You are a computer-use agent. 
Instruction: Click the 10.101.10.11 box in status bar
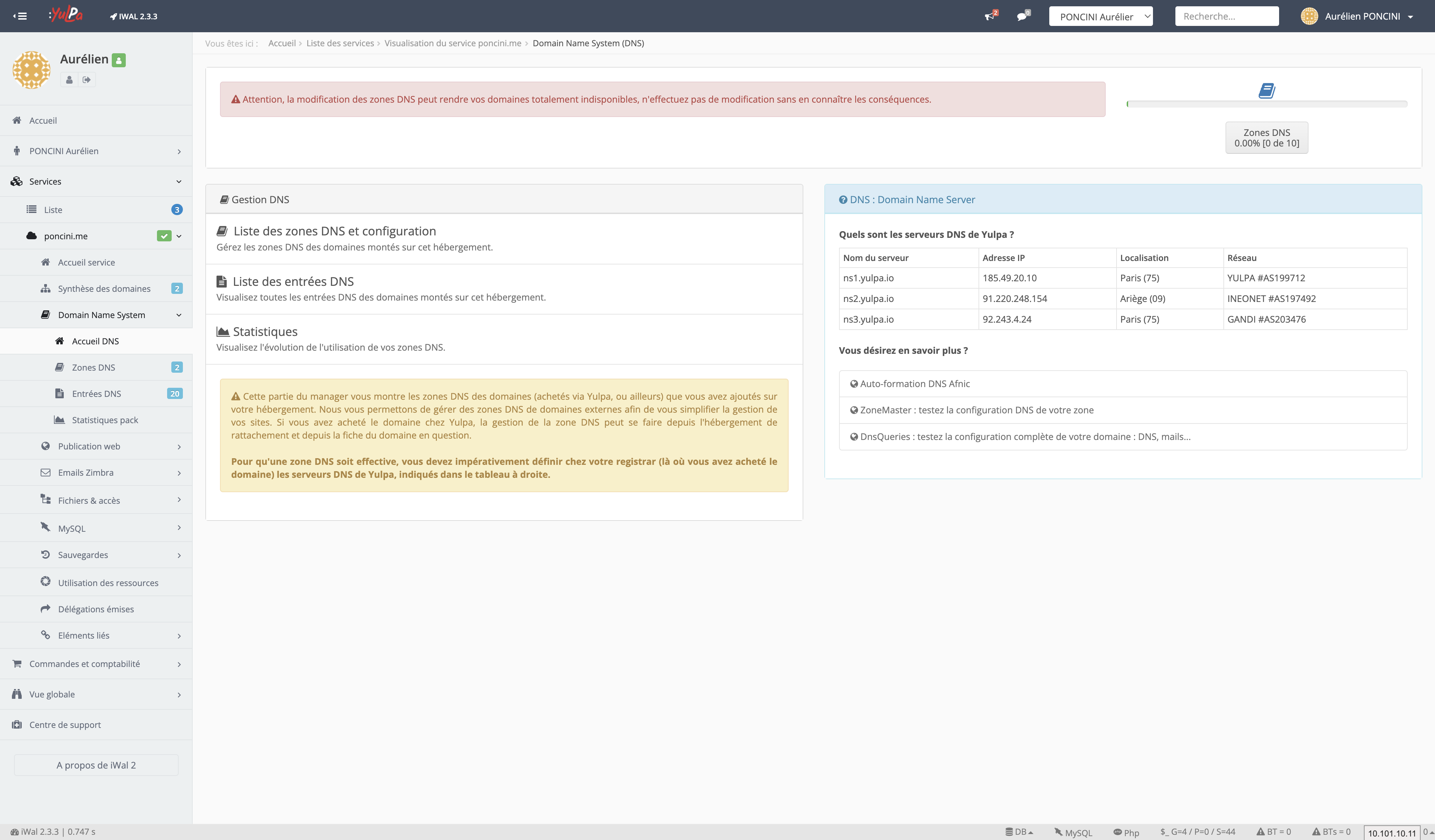point(1392,833)
